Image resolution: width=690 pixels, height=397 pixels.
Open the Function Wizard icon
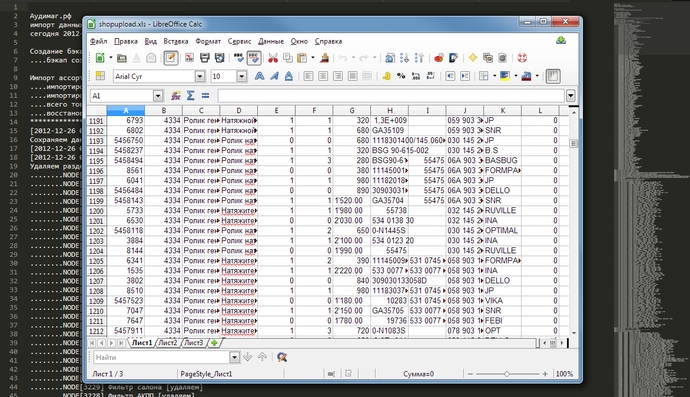[176, 96]
